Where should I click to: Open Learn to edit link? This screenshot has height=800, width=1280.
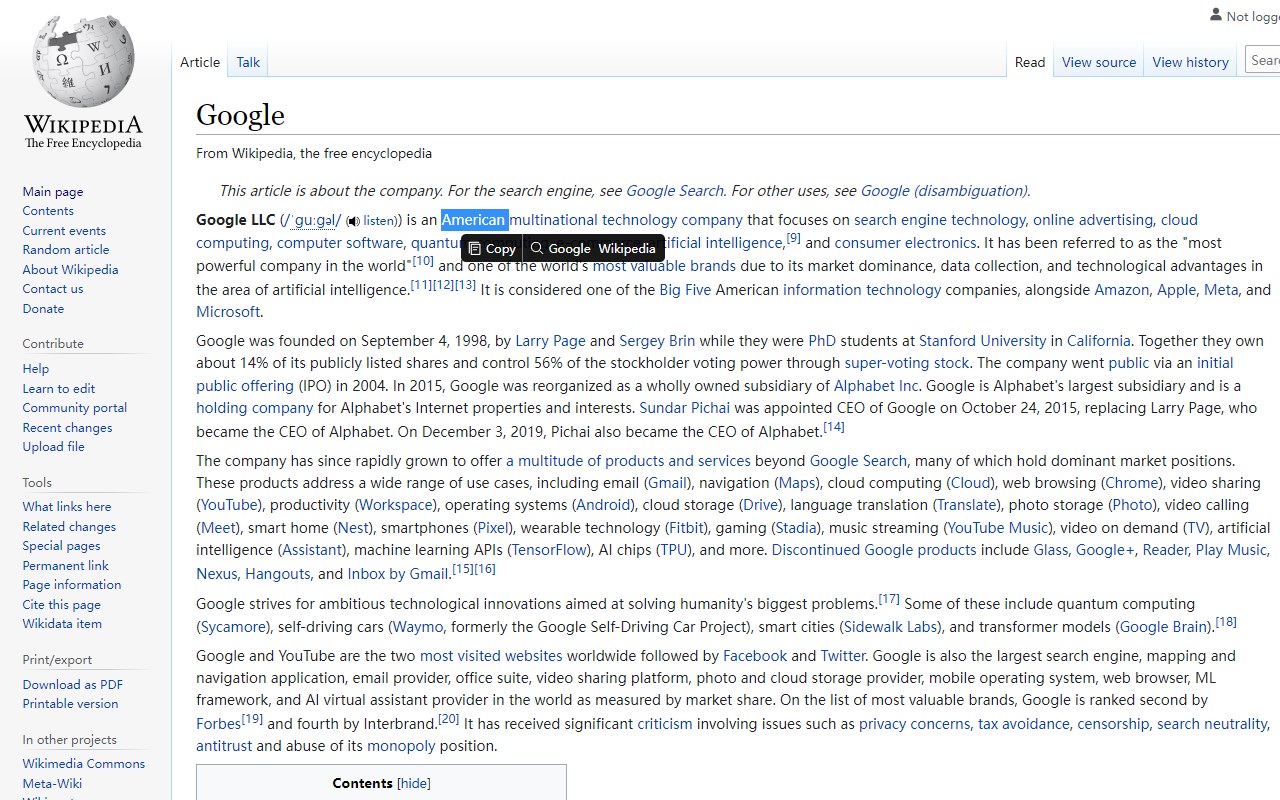pos(59,389)
